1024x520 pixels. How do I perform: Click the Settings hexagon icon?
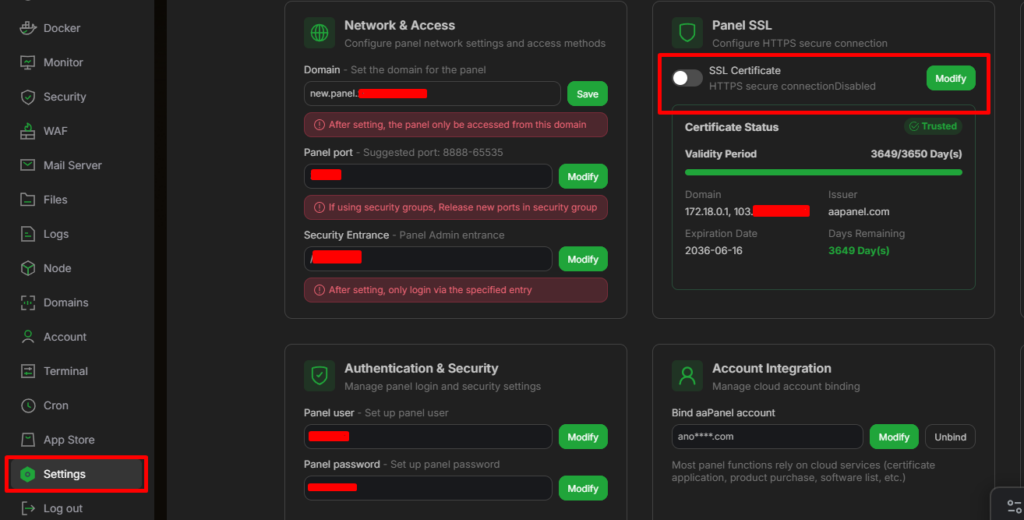click(x=27, y=474)
